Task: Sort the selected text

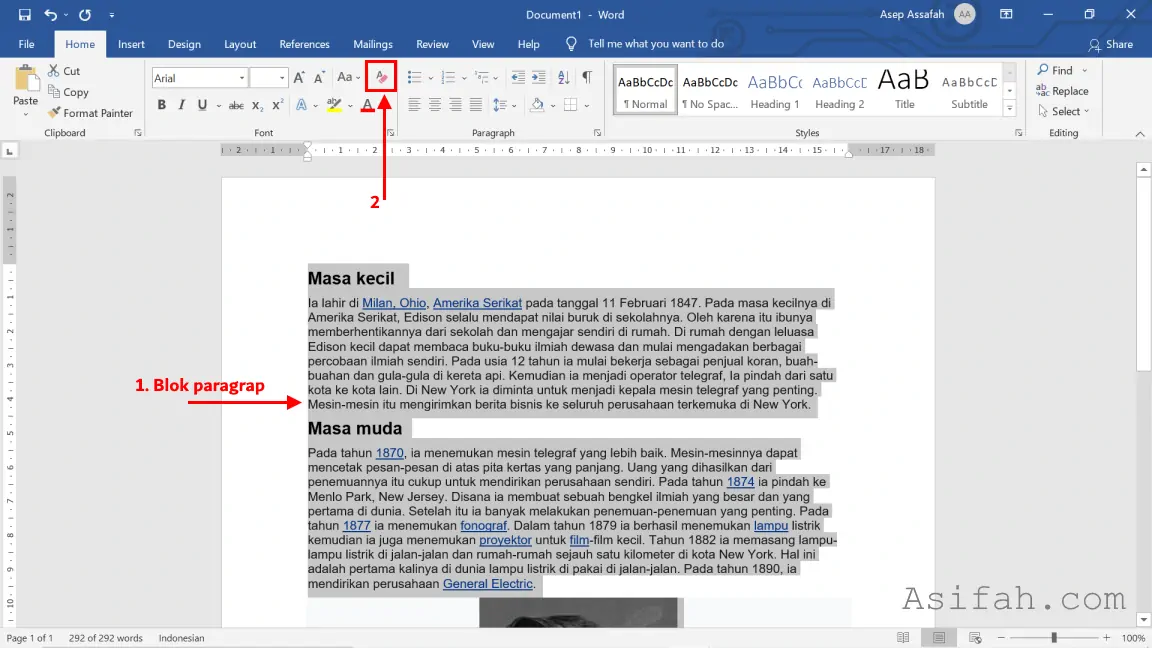Action: (x=564, y=77)
